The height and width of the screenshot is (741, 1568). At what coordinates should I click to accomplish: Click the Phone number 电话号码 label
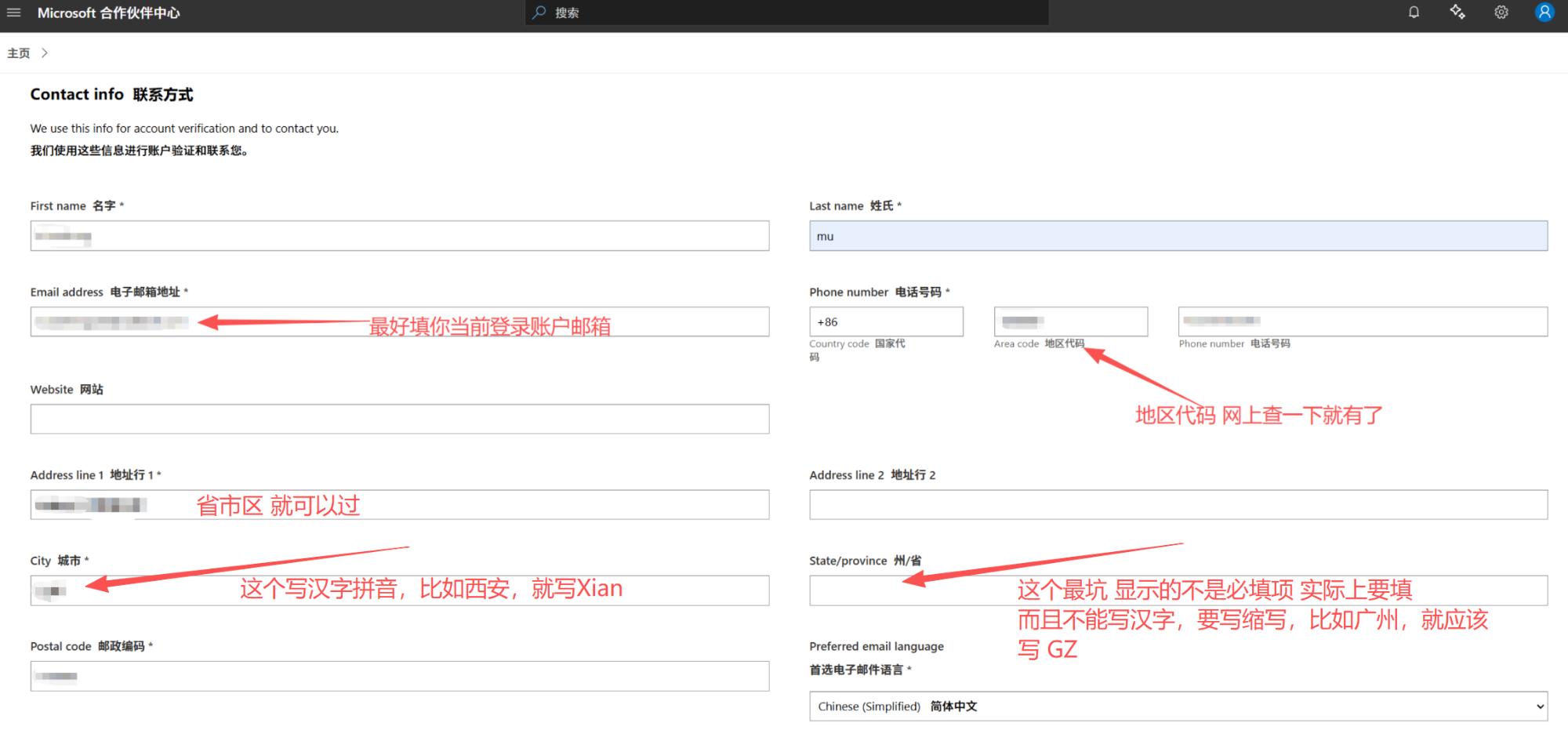(879, 292)
